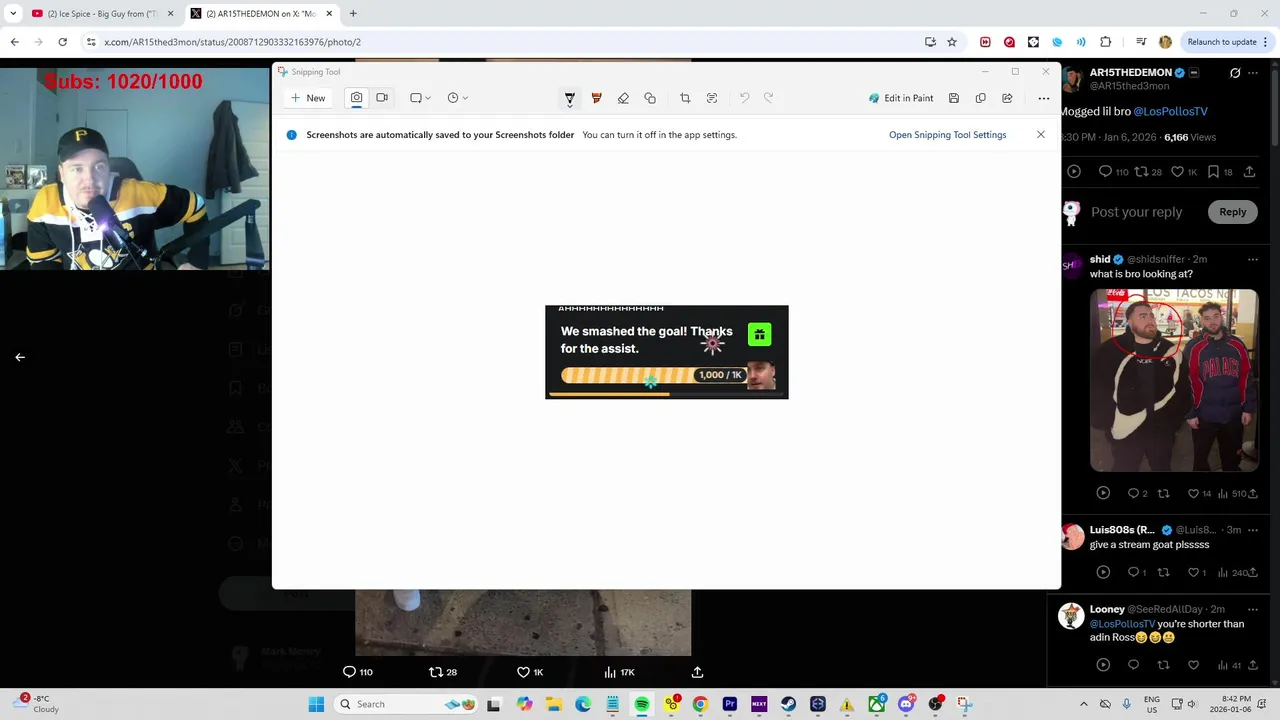Viewport: 1280px width, 720px height.
Task: Like Looney's reply
Action: pos(1193,665)
